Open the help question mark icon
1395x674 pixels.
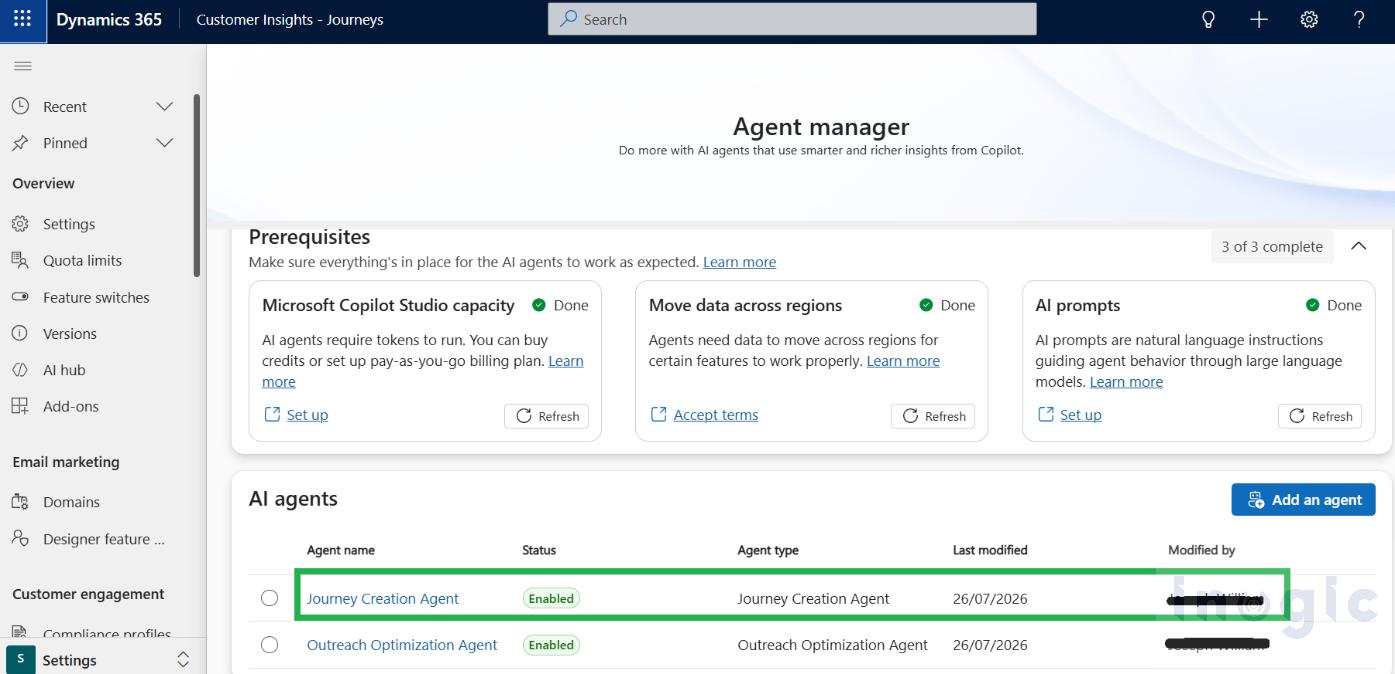pos(1359,19)
